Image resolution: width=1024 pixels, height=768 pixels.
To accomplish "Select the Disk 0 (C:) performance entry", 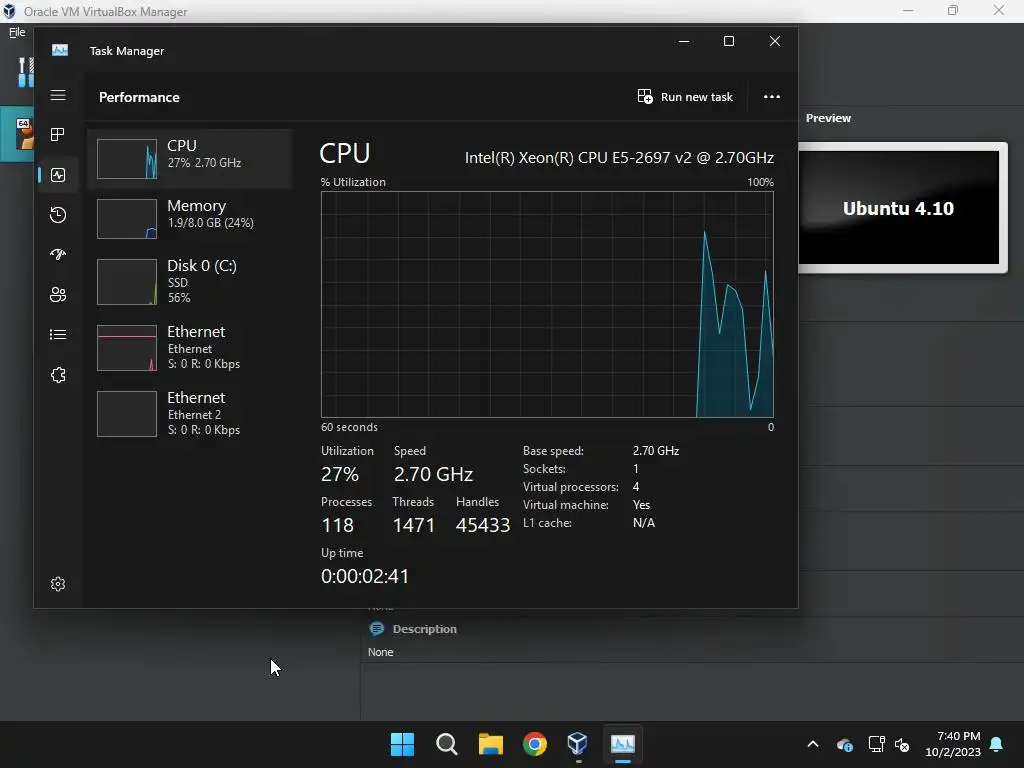I will click(x=189, y=281).
